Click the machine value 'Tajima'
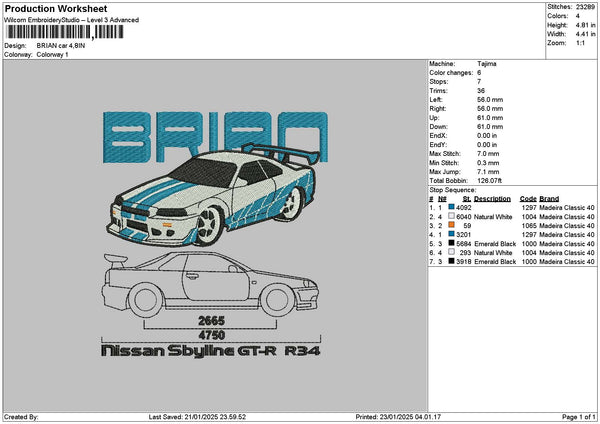Screen dimensions: 600x424 [487, 64]
